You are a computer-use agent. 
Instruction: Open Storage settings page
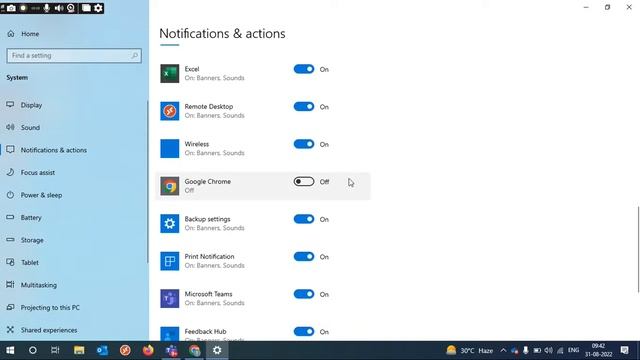click(73, 240)
